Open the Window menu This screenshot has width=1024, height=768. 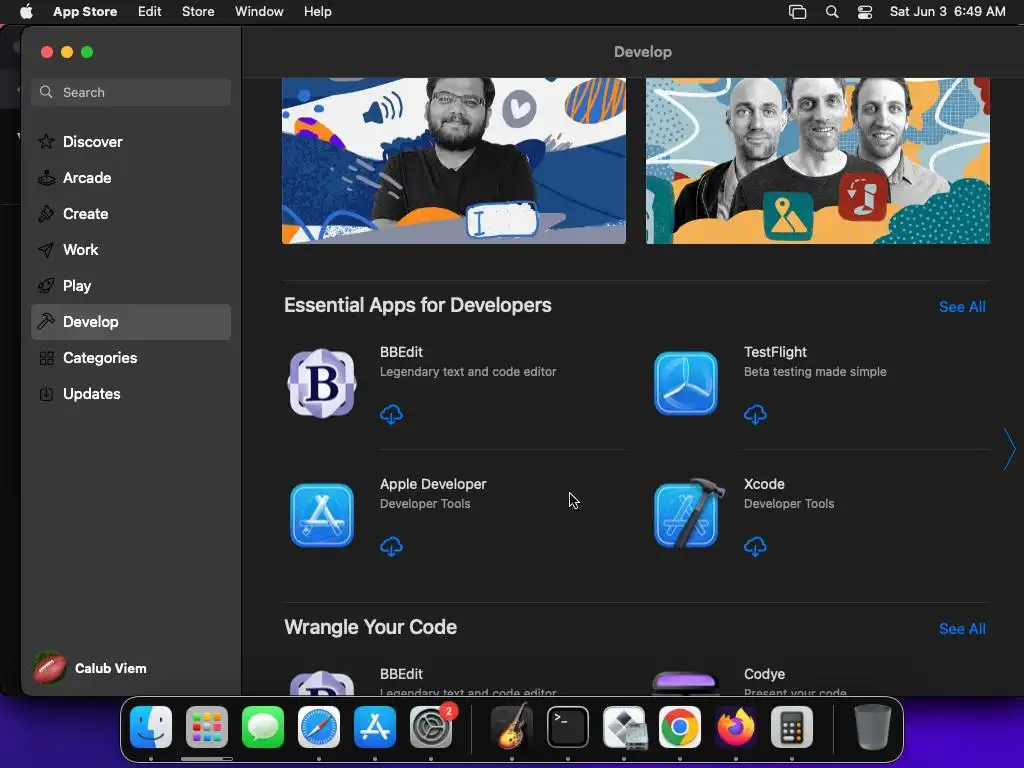tap(259, 12)
